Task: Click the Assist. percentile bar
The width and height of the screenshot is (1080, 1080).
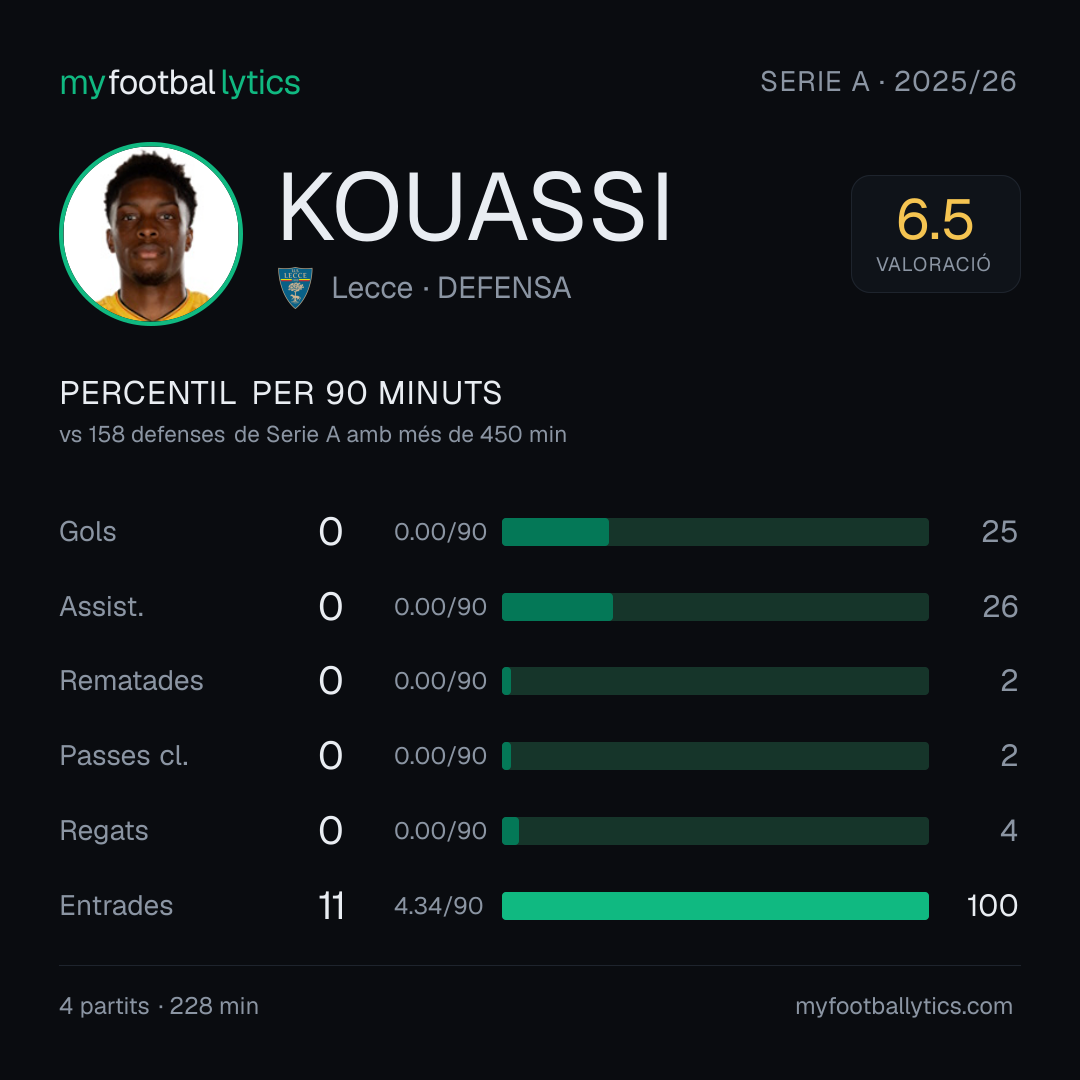Action: pyautogui.click(x=715, y=607)
